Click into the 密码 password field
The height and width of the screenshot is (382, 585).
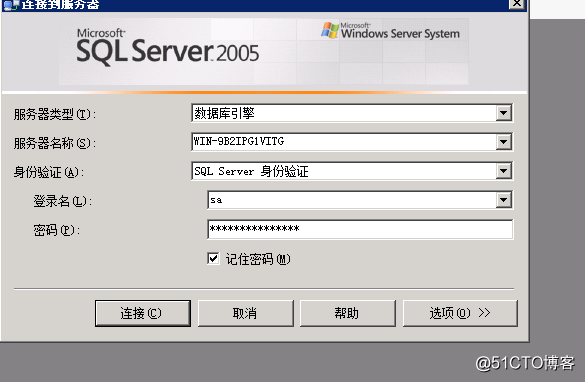point(360,229)
